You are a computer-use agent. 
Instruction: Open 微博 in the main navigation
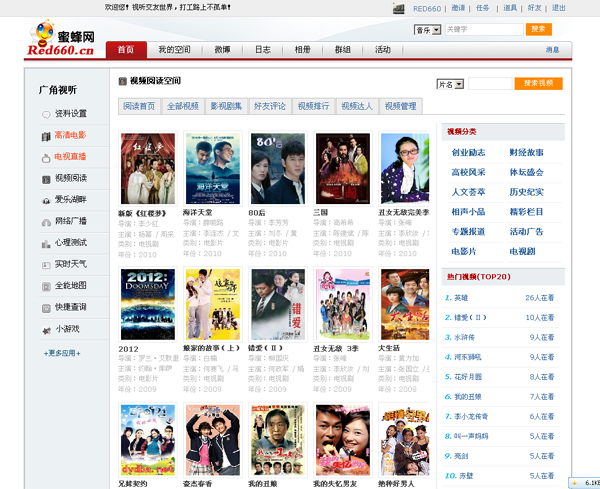click(222, 50)
